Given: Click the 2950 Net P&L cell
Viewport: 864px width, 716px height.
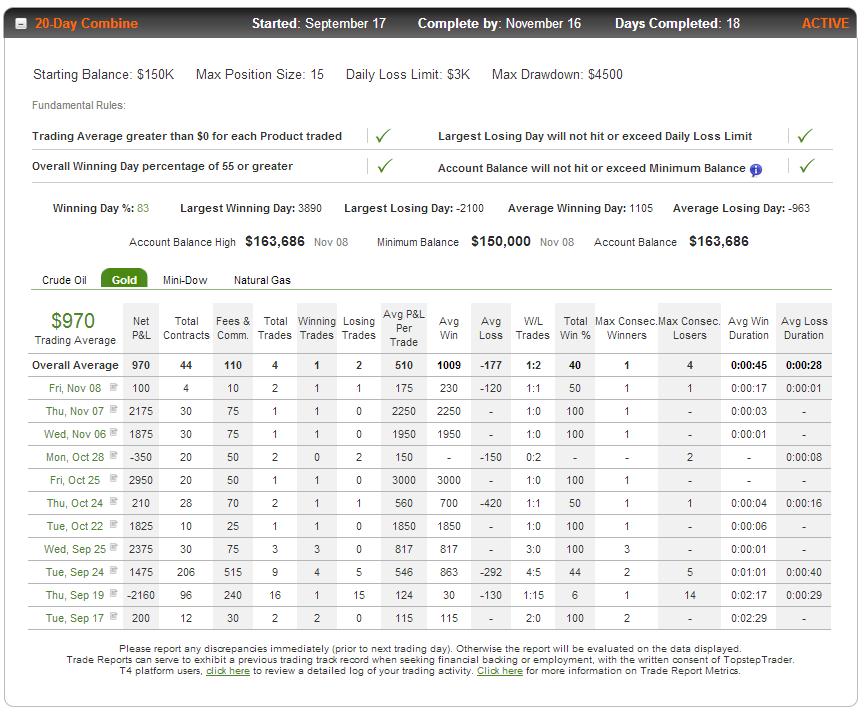Looking at the screenshot, I should click(x=141, y=480).
